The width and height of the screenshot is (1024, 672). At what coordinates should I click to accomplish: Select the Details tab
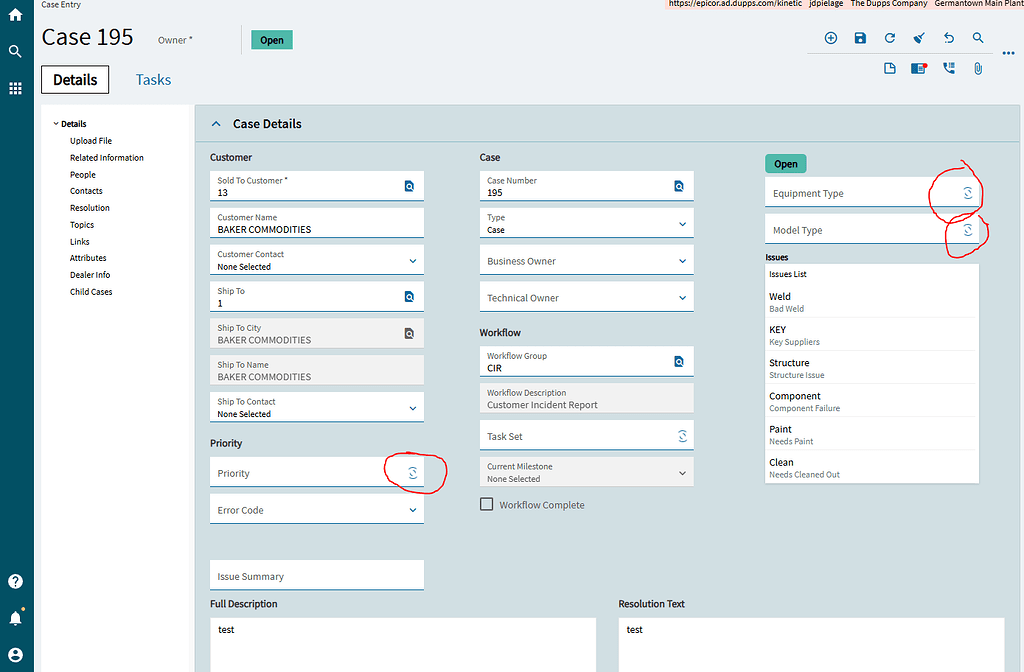(75, 79)
